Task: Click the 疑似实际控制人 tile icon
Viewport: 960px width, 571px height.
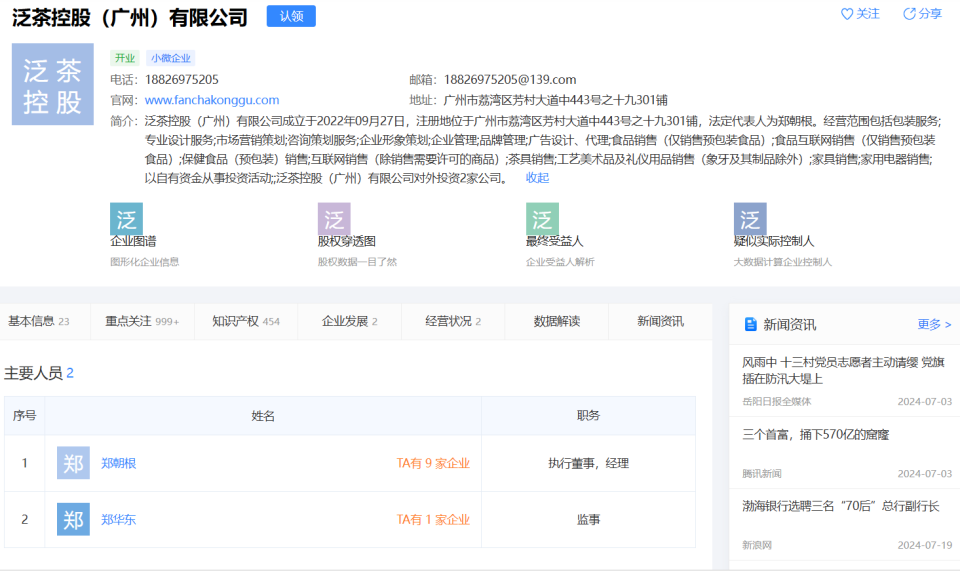Action: 750,218
